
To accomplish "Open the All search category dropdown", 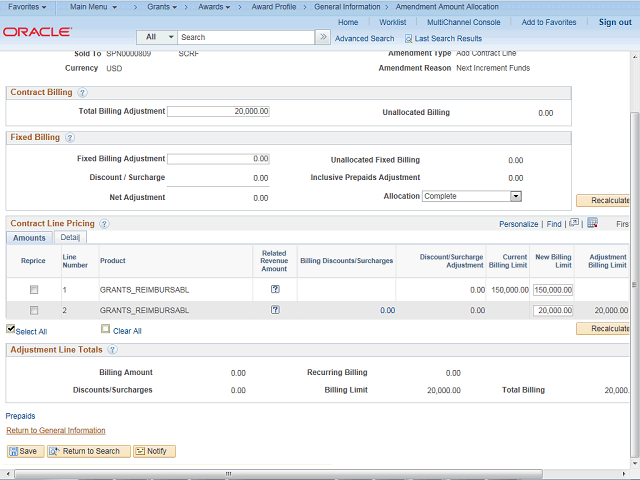I will (x=155, y=37).
